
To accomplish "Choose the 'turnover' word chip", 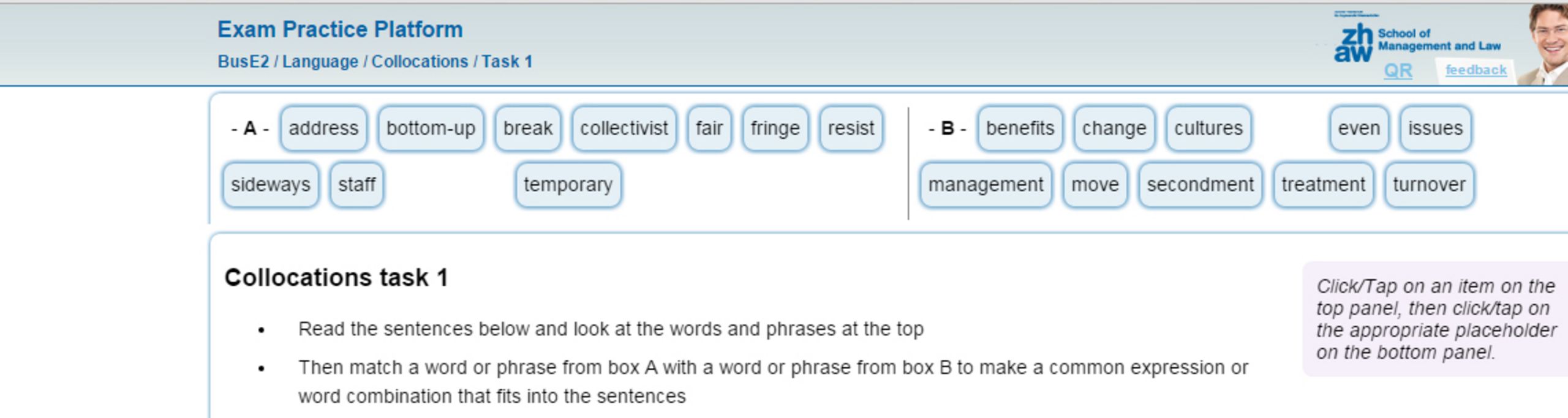I will (x=1429, y=185).
